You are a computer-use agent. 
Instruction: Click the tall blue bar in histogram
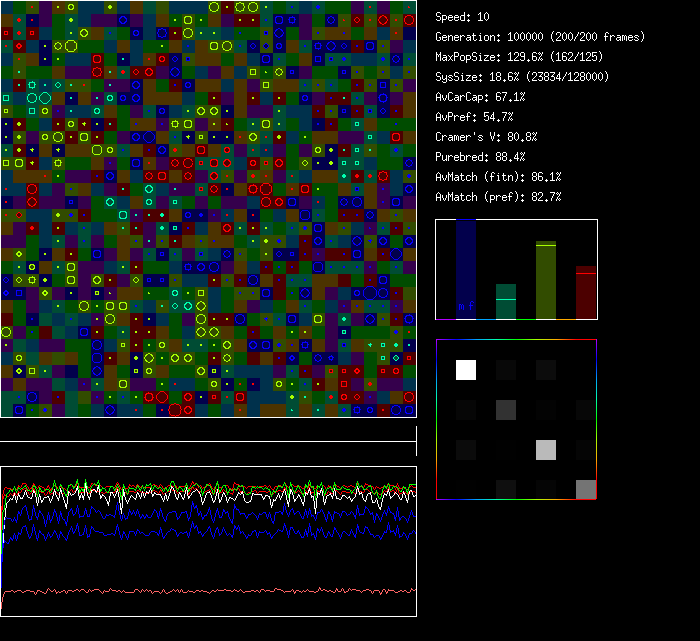(x=466, y=270)
